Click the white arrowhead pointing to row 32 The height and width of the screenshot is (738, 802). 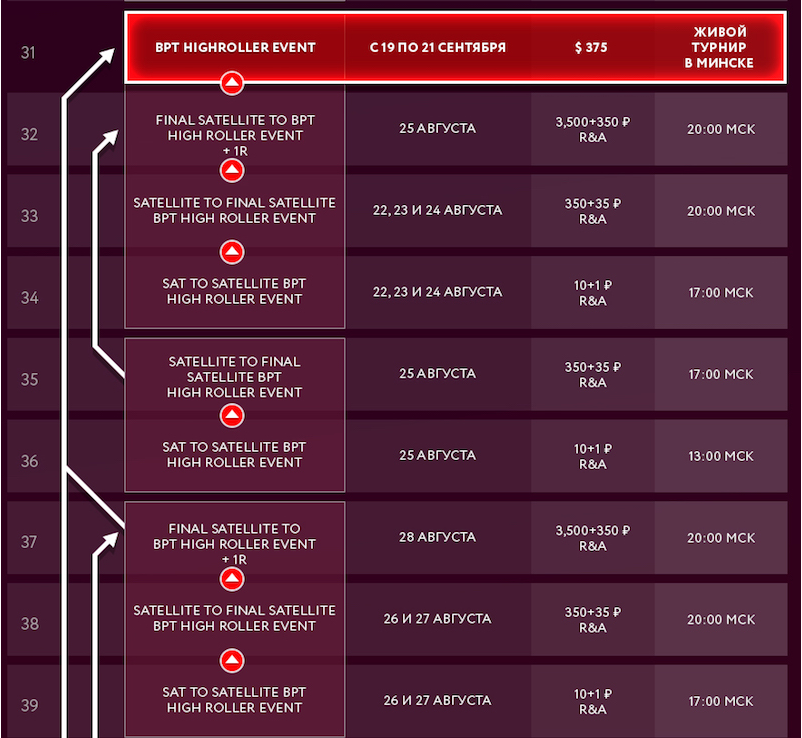tap(109, 138)
